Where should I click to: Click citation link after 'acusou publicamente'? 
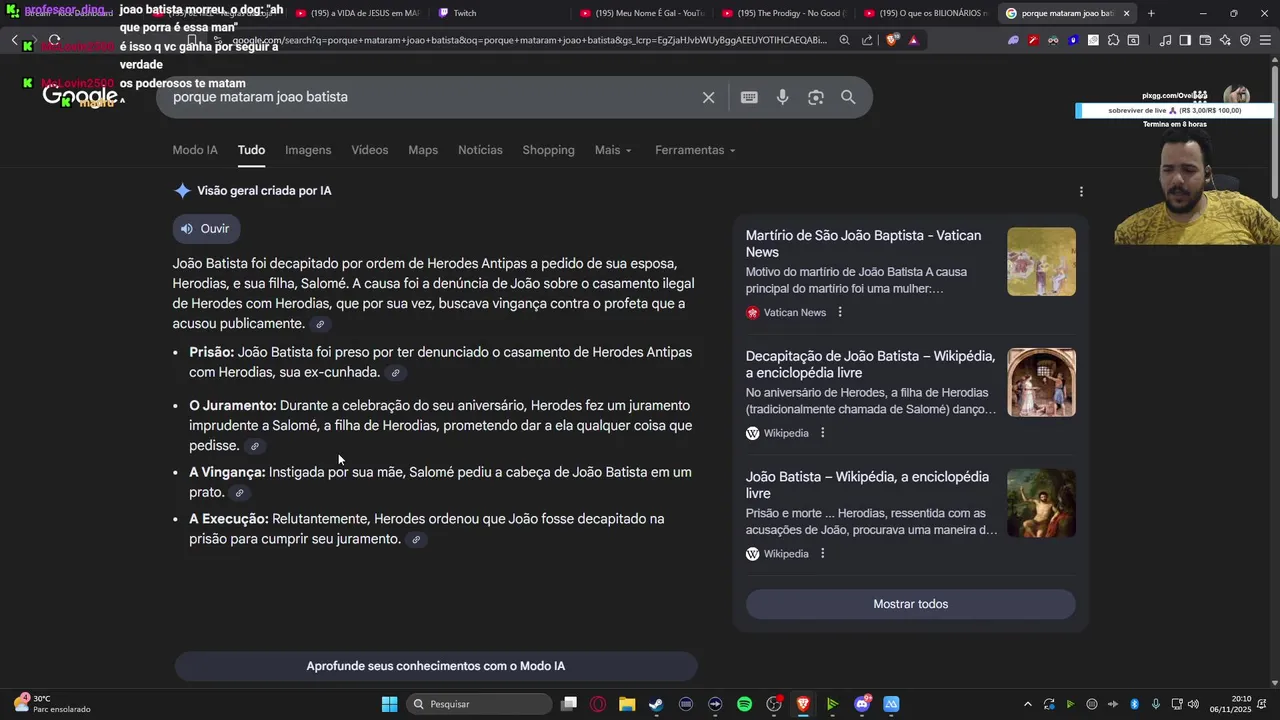[320, 324]
